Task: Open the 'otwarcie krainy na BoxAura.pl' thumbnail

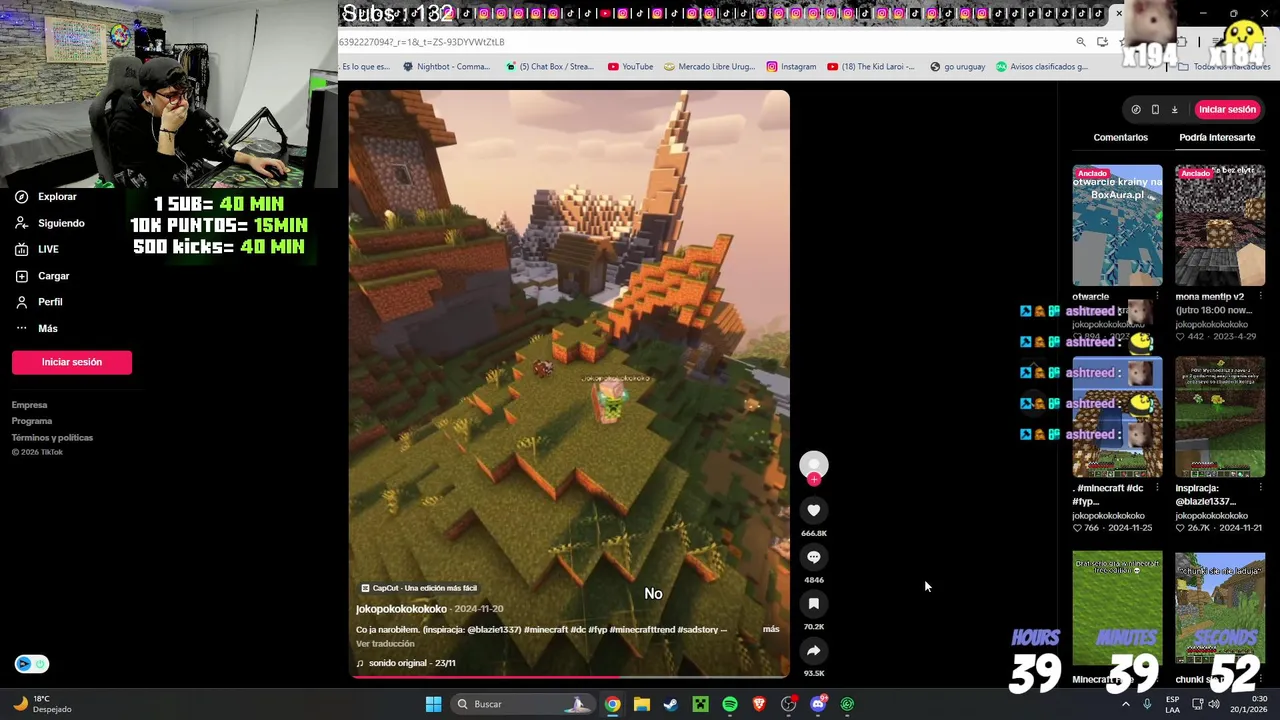Action: (1117, 225)
